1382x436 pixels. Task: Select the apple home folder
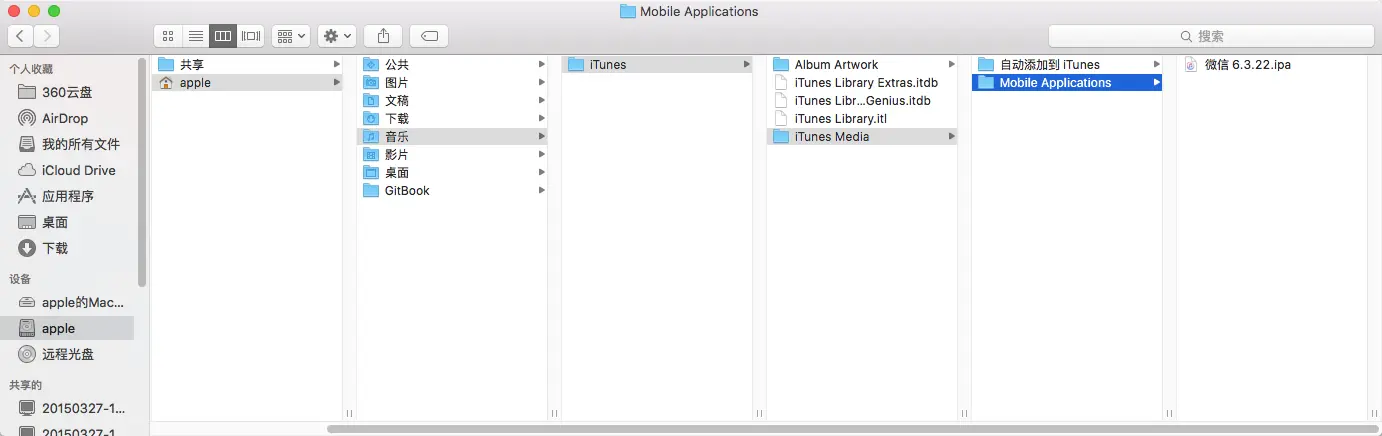pyautogui.click(x=247, y=82)
